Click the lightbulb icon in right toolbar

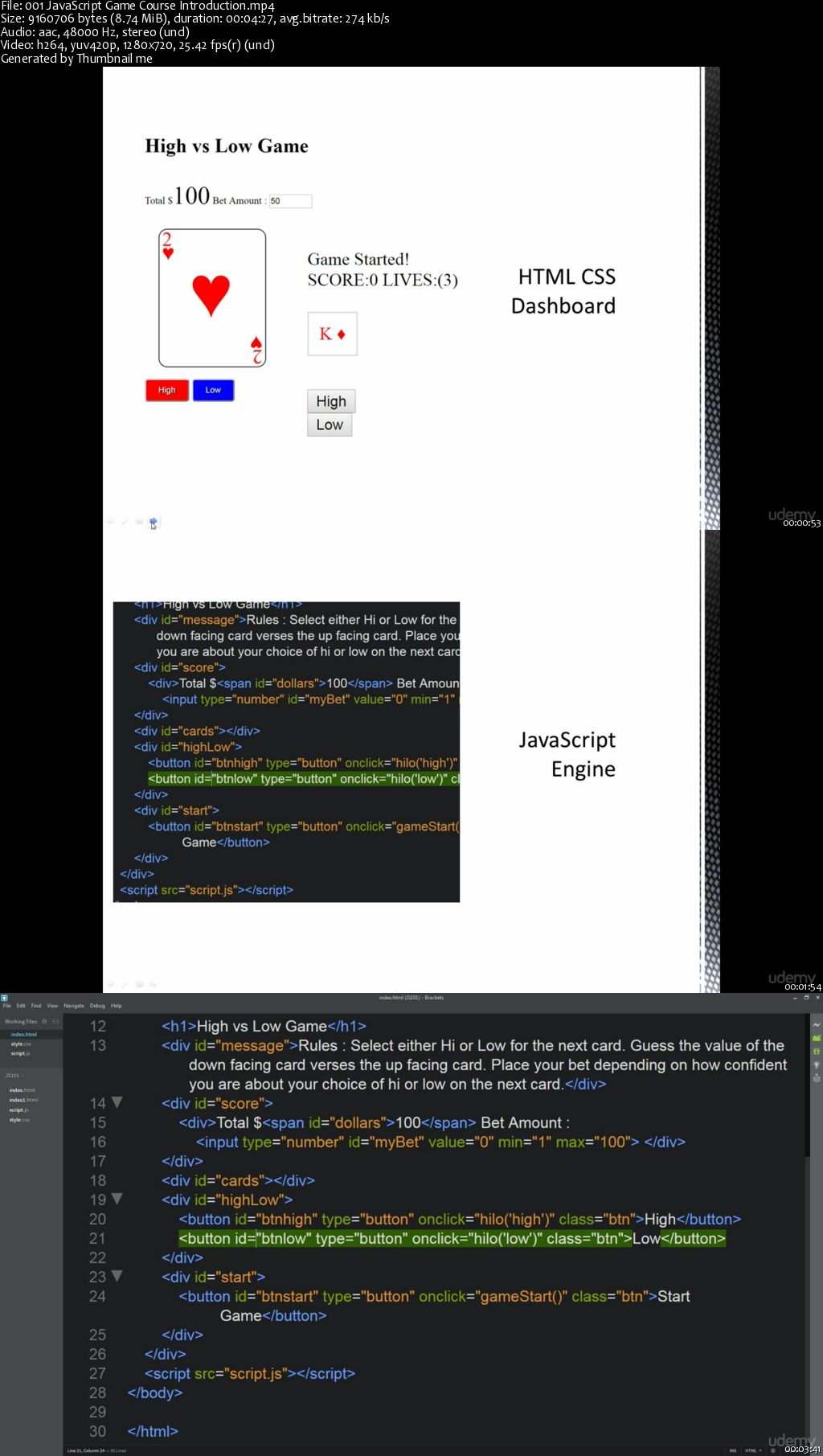coord(817,1064)
